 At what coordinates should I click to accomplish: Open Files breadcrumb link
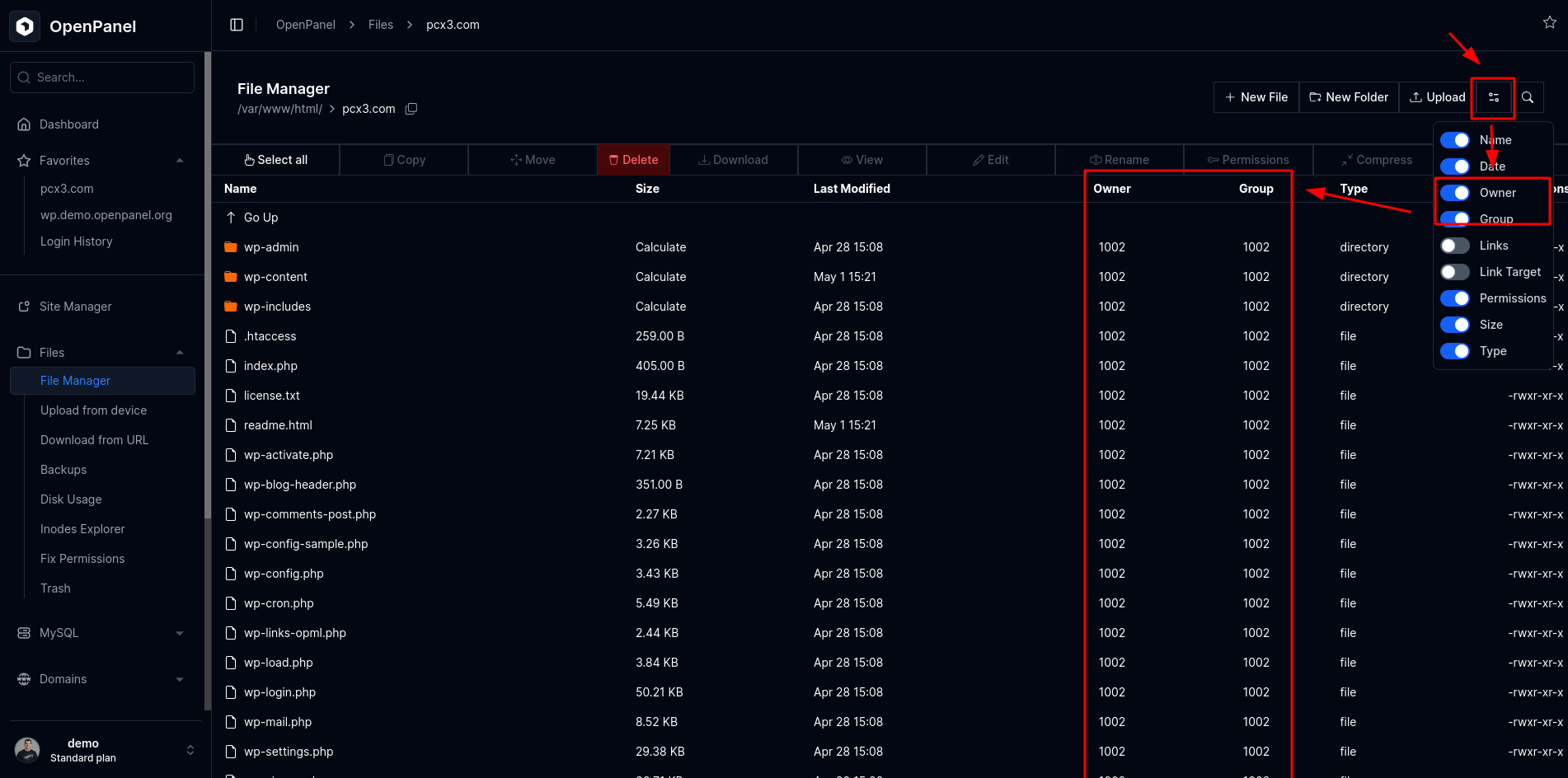[381, 25]
